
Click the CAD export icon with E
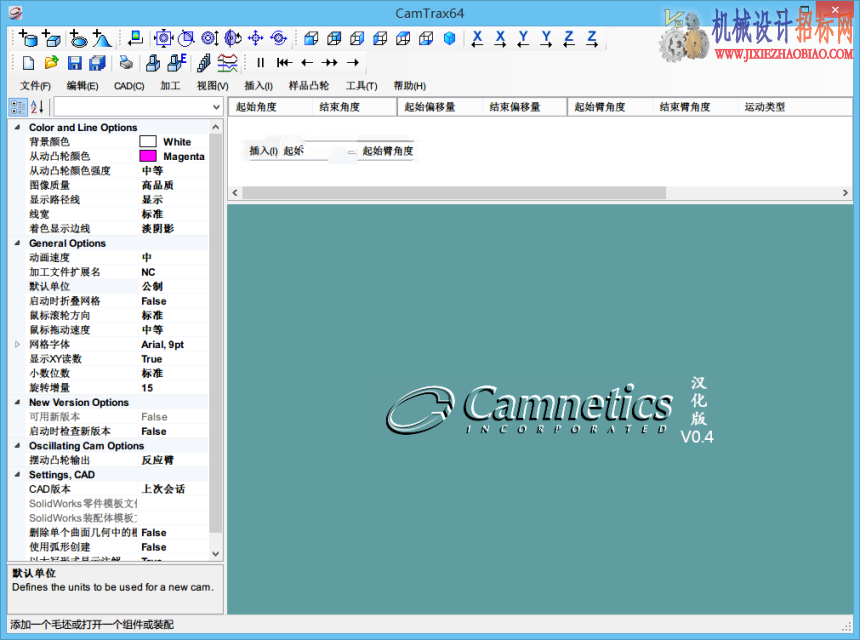[177, 63]
